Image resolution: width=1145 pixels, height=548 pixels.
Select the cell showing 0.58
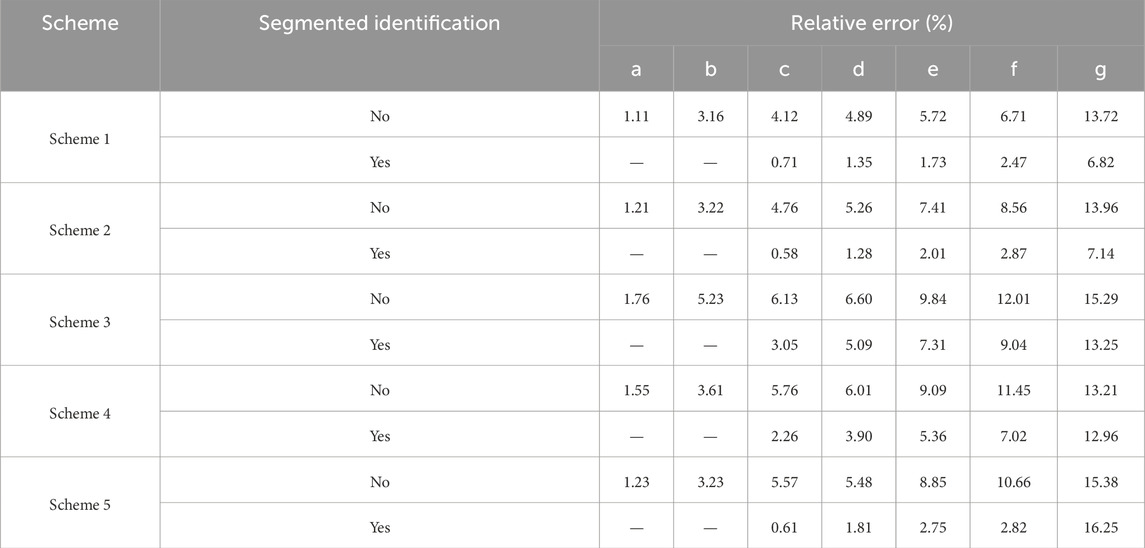784,254
